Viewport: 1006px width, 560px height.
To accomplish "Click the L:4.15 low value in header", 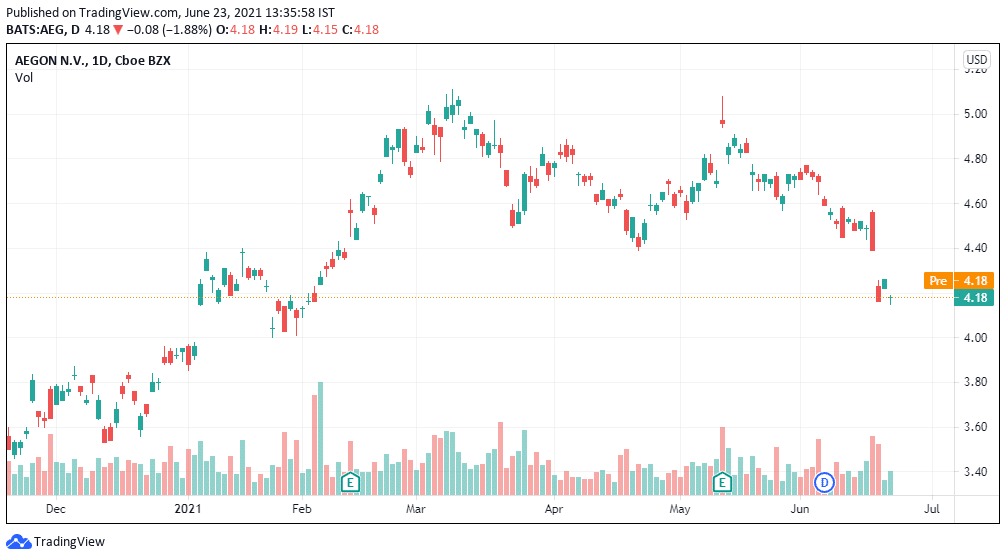I will (320, 30).
